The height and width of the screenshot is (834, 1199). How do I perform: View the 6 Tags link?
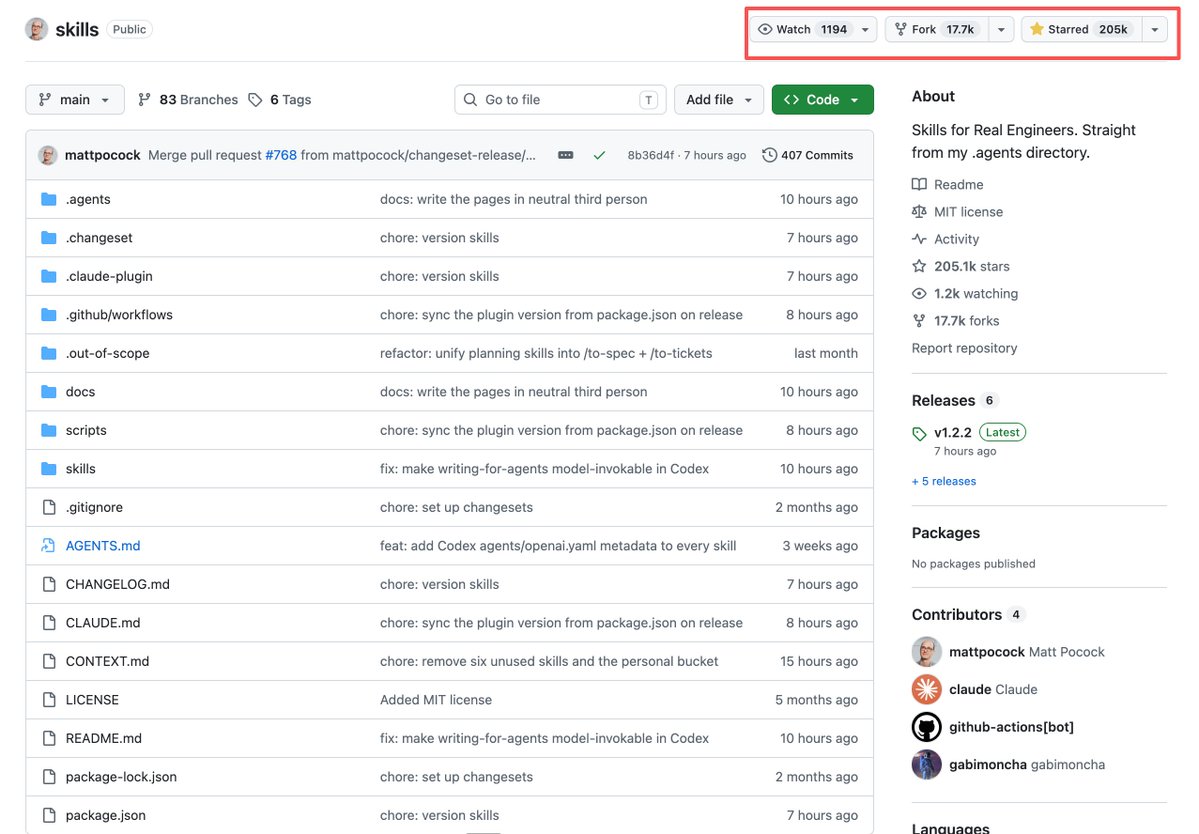(x=280, y=99)
